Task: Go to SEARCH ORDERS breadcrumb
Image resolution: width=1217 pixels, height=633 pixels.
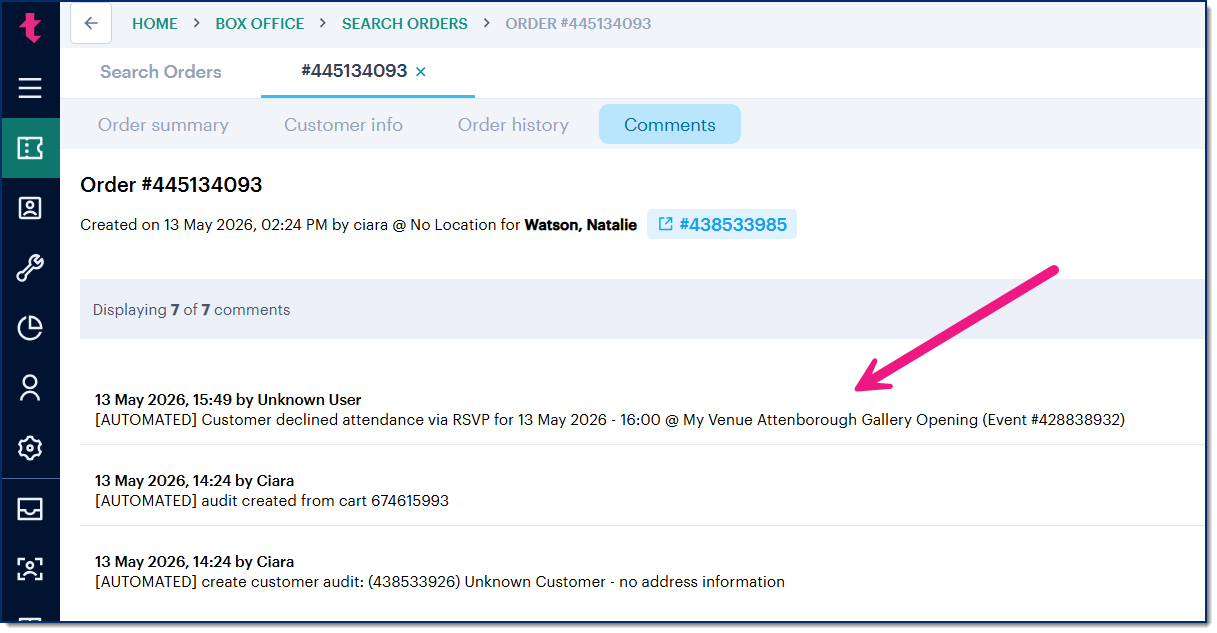Action: (405, 23)
